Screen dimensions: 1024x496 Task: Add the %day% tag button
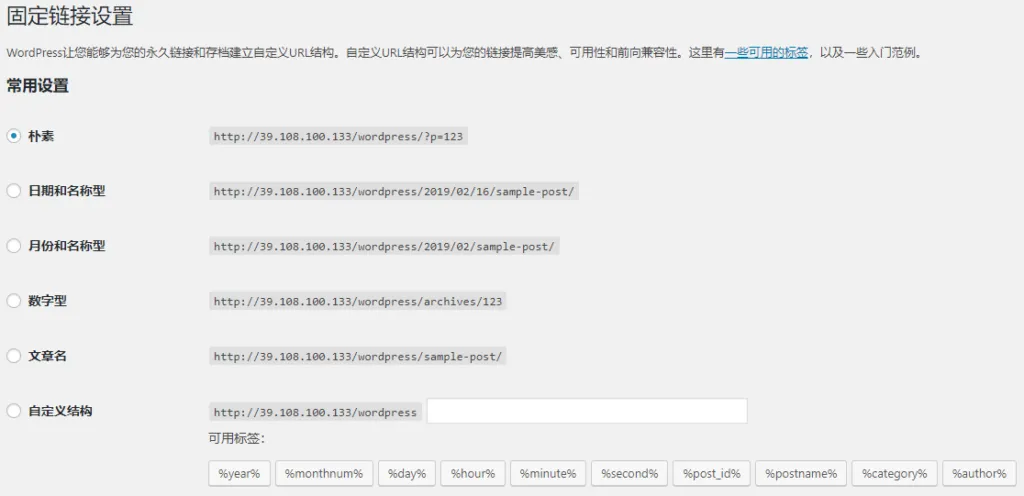(x=407, y=473)
